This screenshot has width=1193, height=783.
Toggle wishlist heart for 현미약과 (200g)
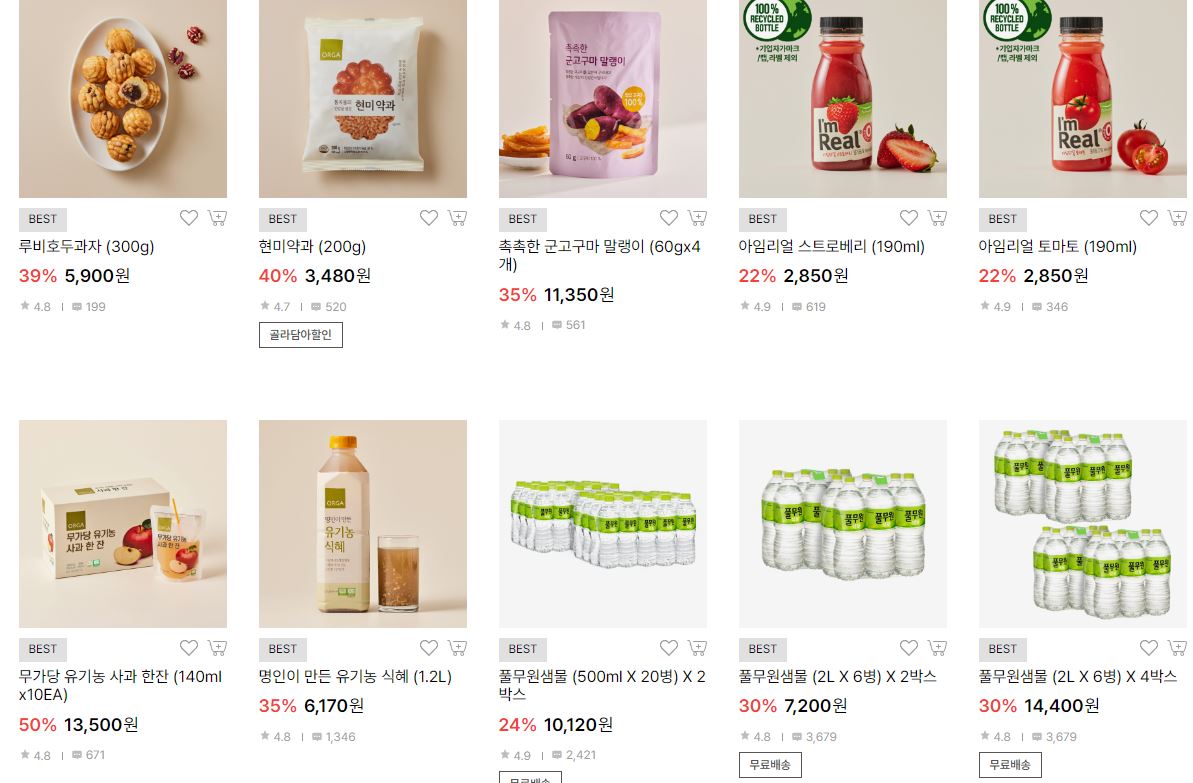pos(429,218)
